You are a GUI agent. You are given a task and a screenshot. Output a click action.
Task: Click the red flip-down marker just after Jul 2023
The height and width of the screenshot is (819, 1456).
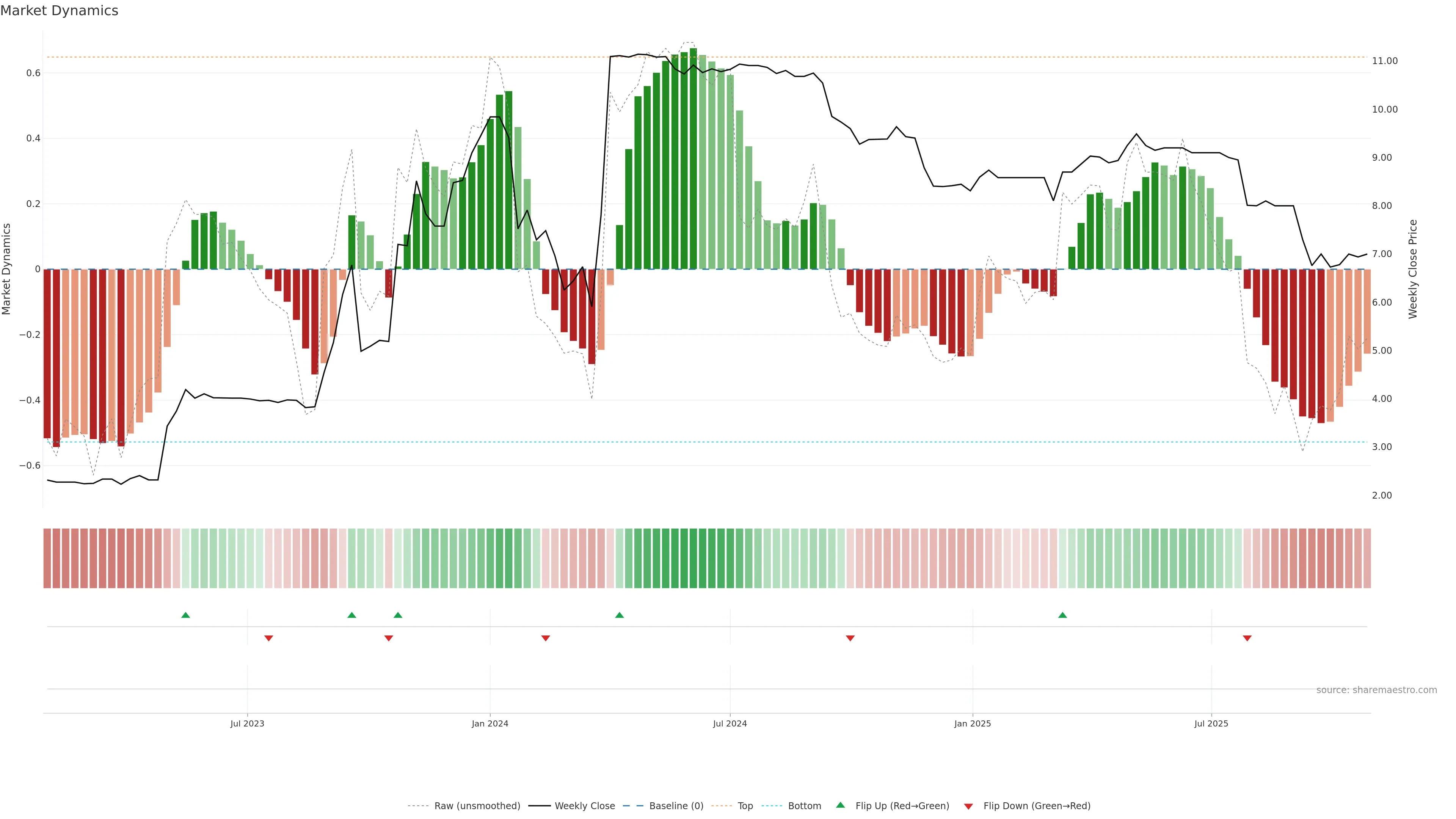[x=269, y=638]
